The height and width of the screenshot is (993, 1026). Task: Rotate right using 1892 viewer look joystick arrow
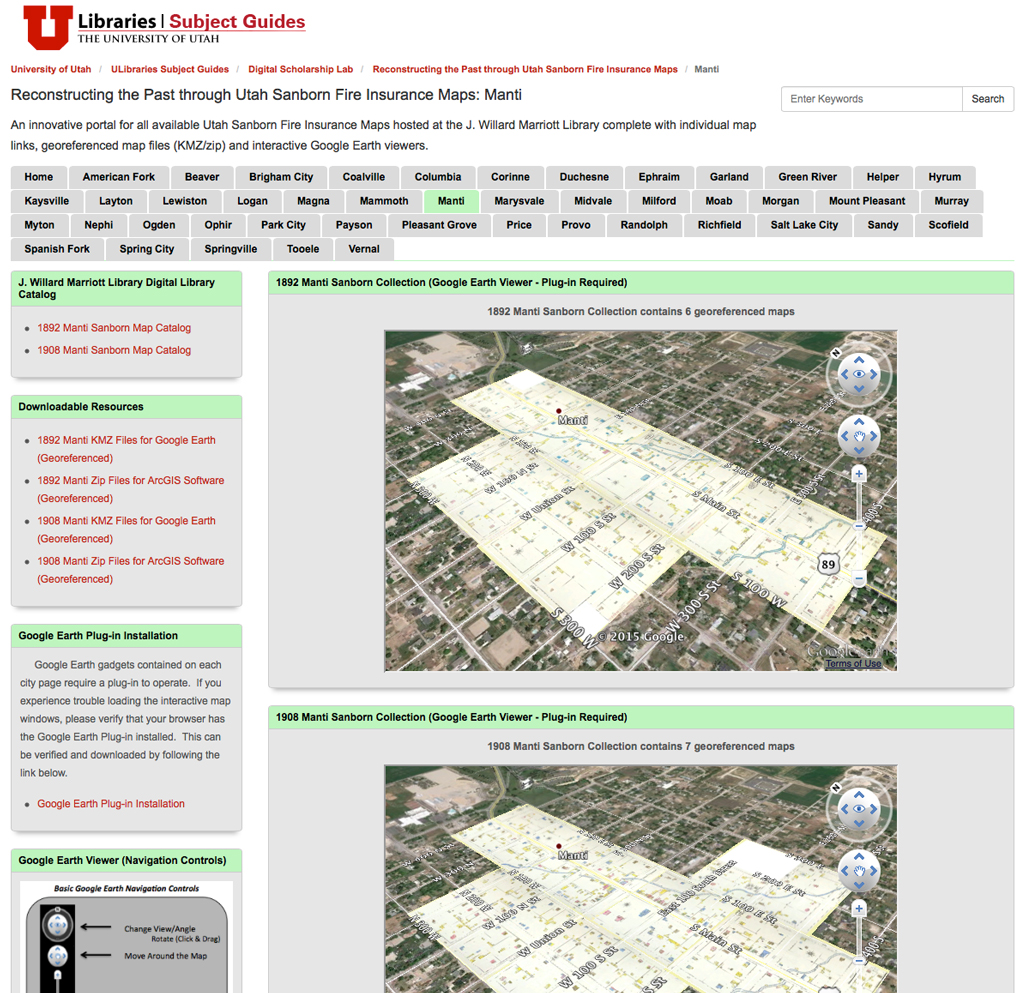874,374
